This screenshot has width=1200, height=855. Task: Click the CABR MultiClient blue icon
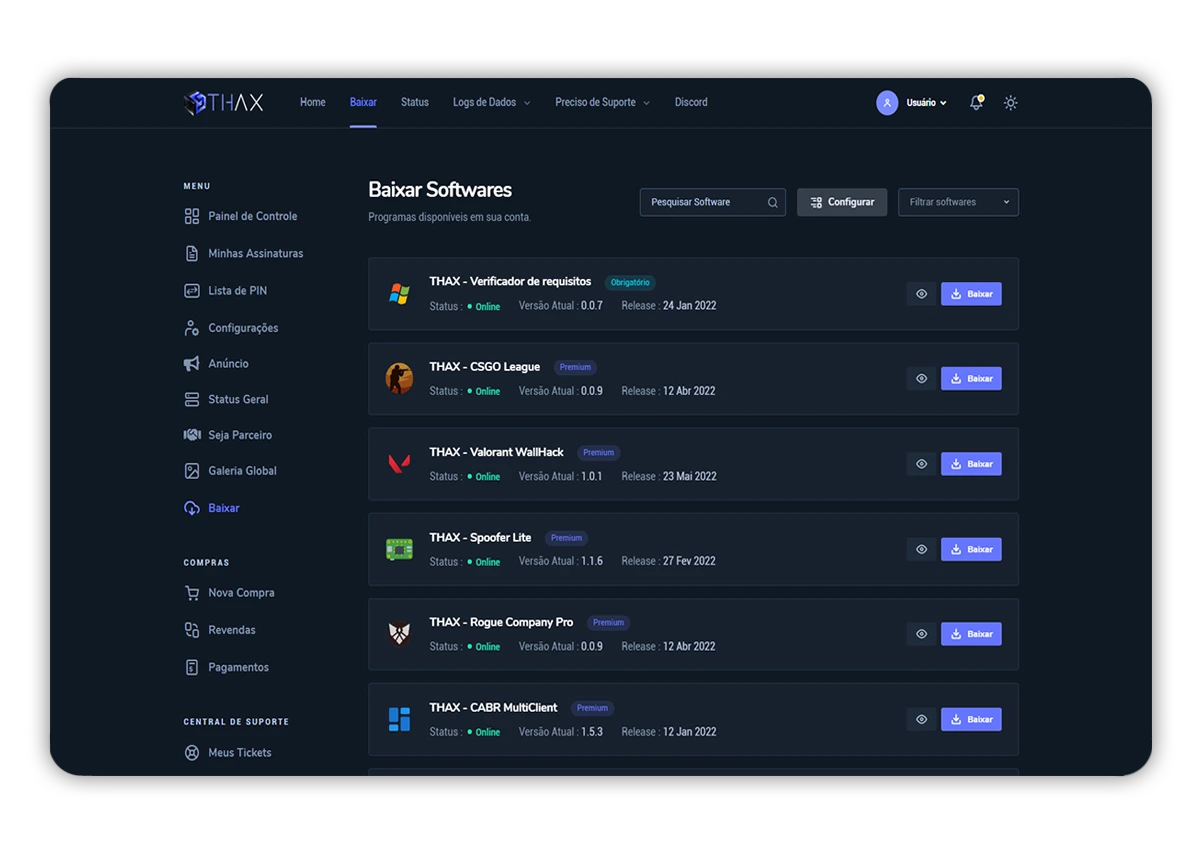(399, 719)
